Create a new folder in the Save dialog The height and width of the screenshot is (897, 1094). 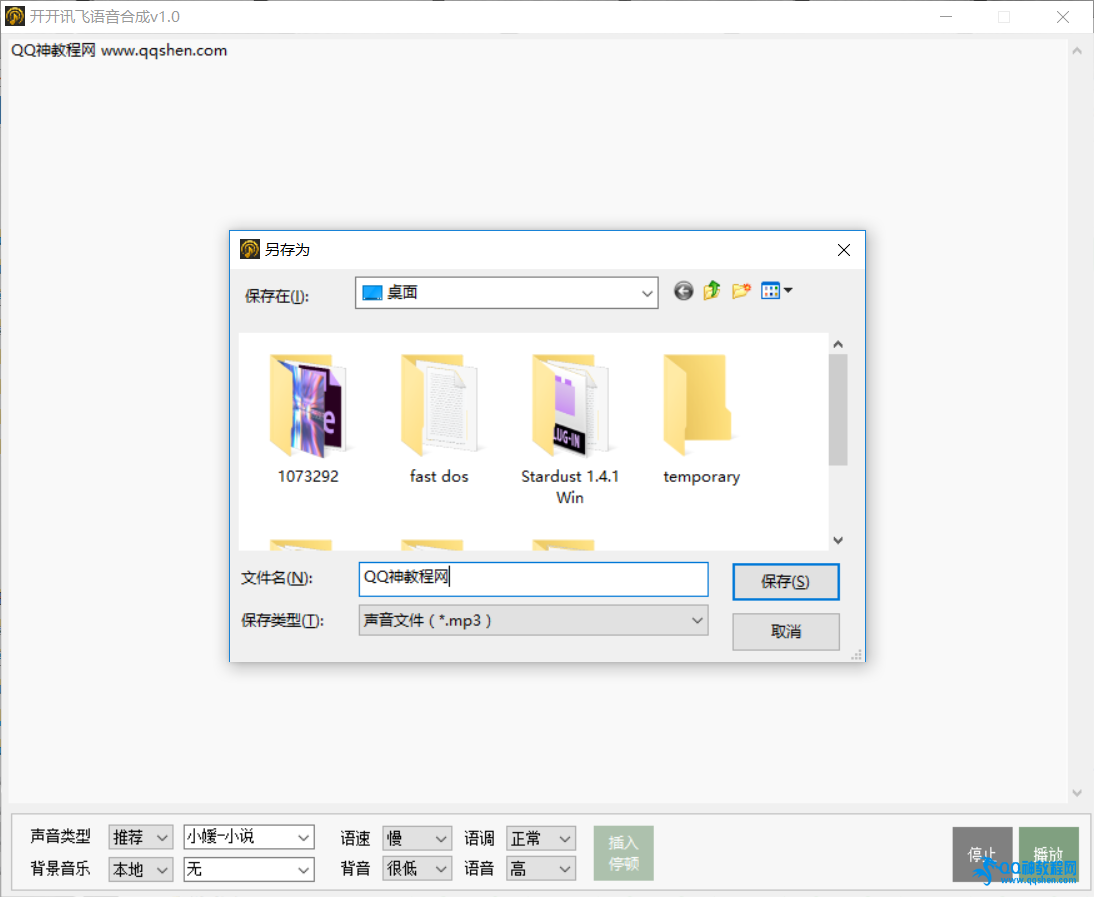(741, 290)
